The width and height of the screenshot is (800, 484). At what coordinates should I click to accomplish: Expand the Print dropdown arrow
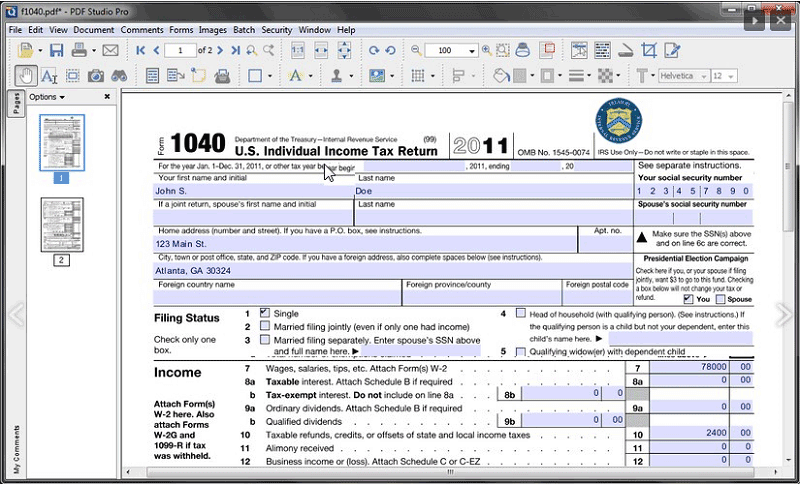pyautogui.click(x=94, y=50)
